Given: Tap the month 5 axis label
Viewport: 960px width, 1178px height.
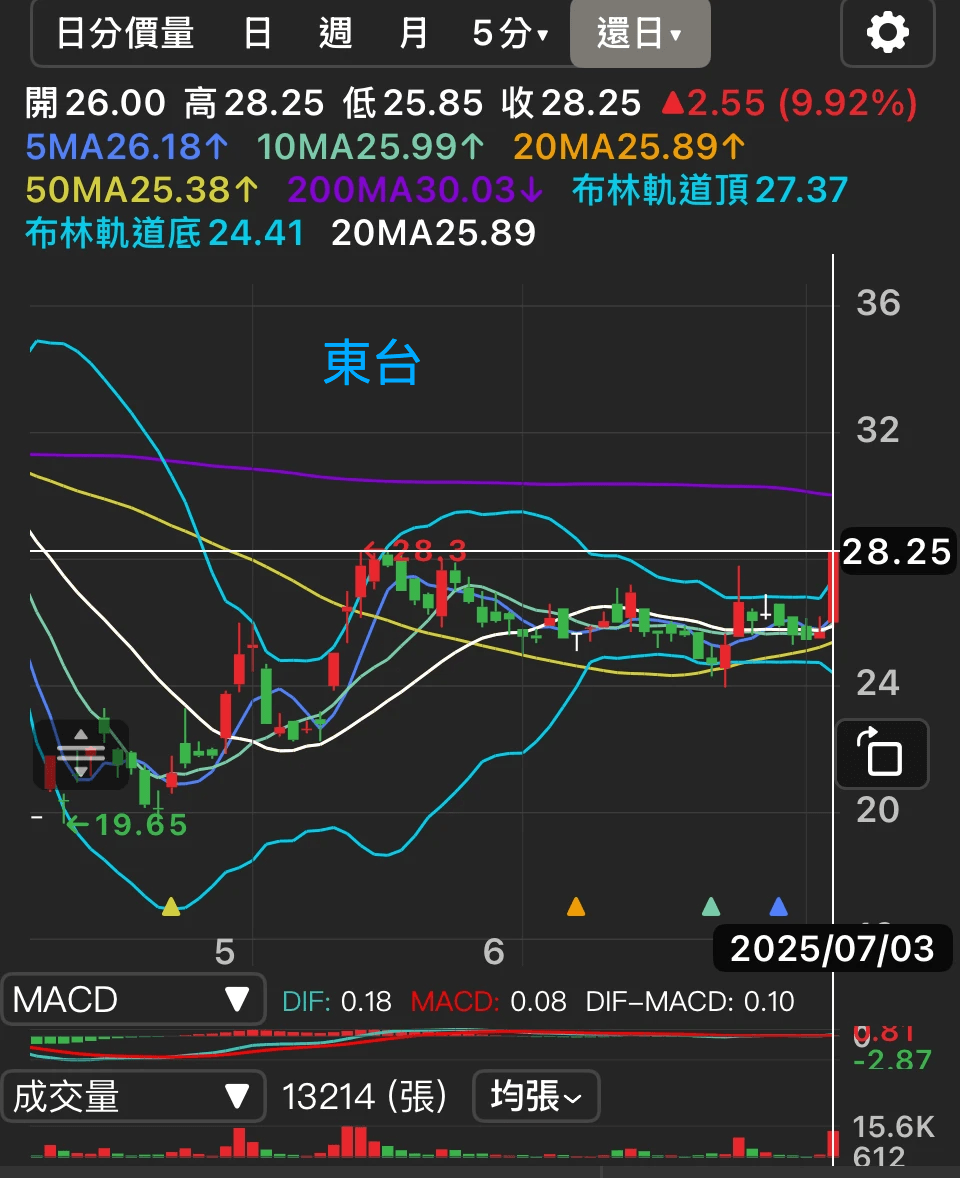Looking at the screenshot, I should [225, 952].
